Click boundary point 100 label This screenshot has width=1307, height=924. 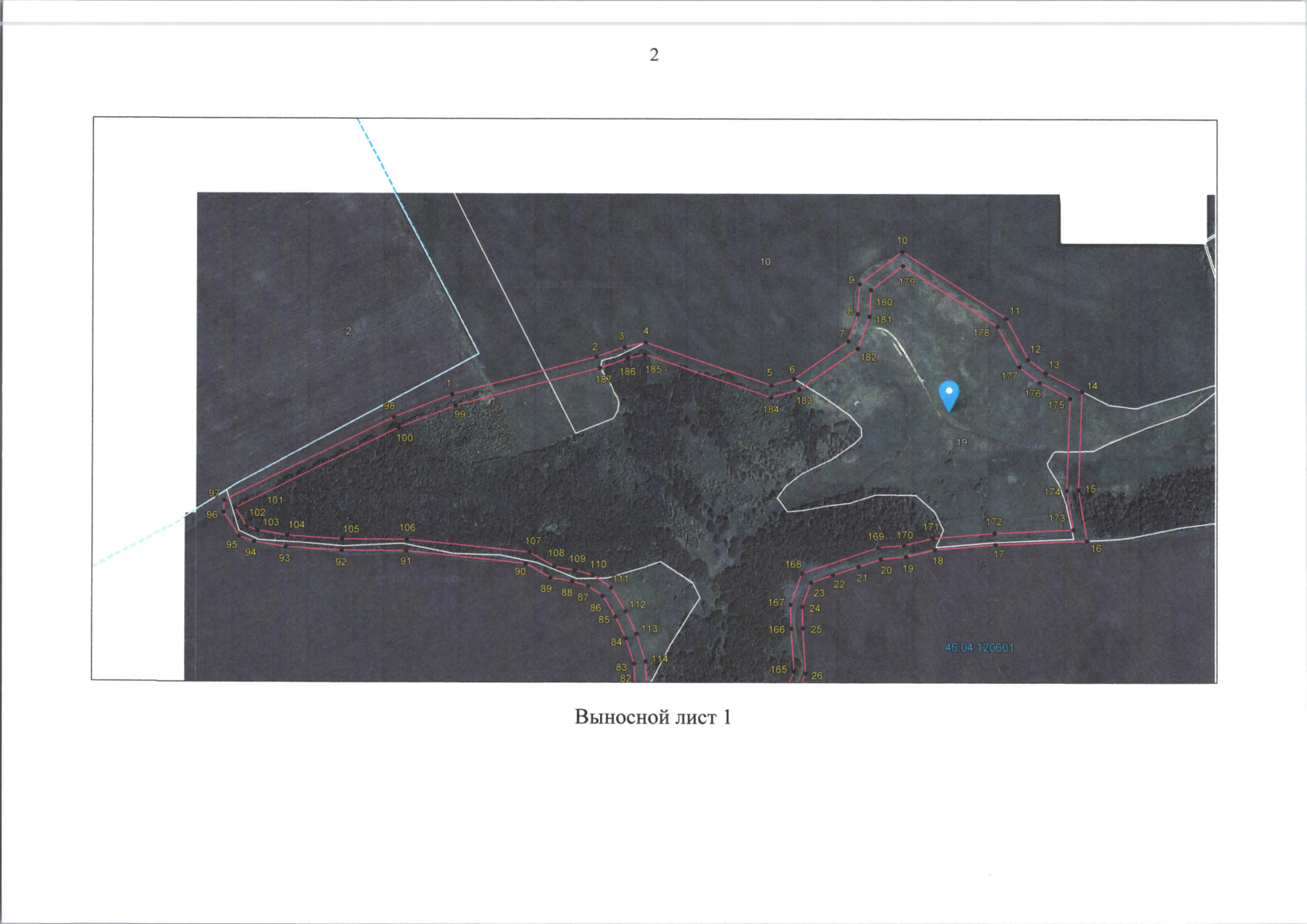(404, 437)
